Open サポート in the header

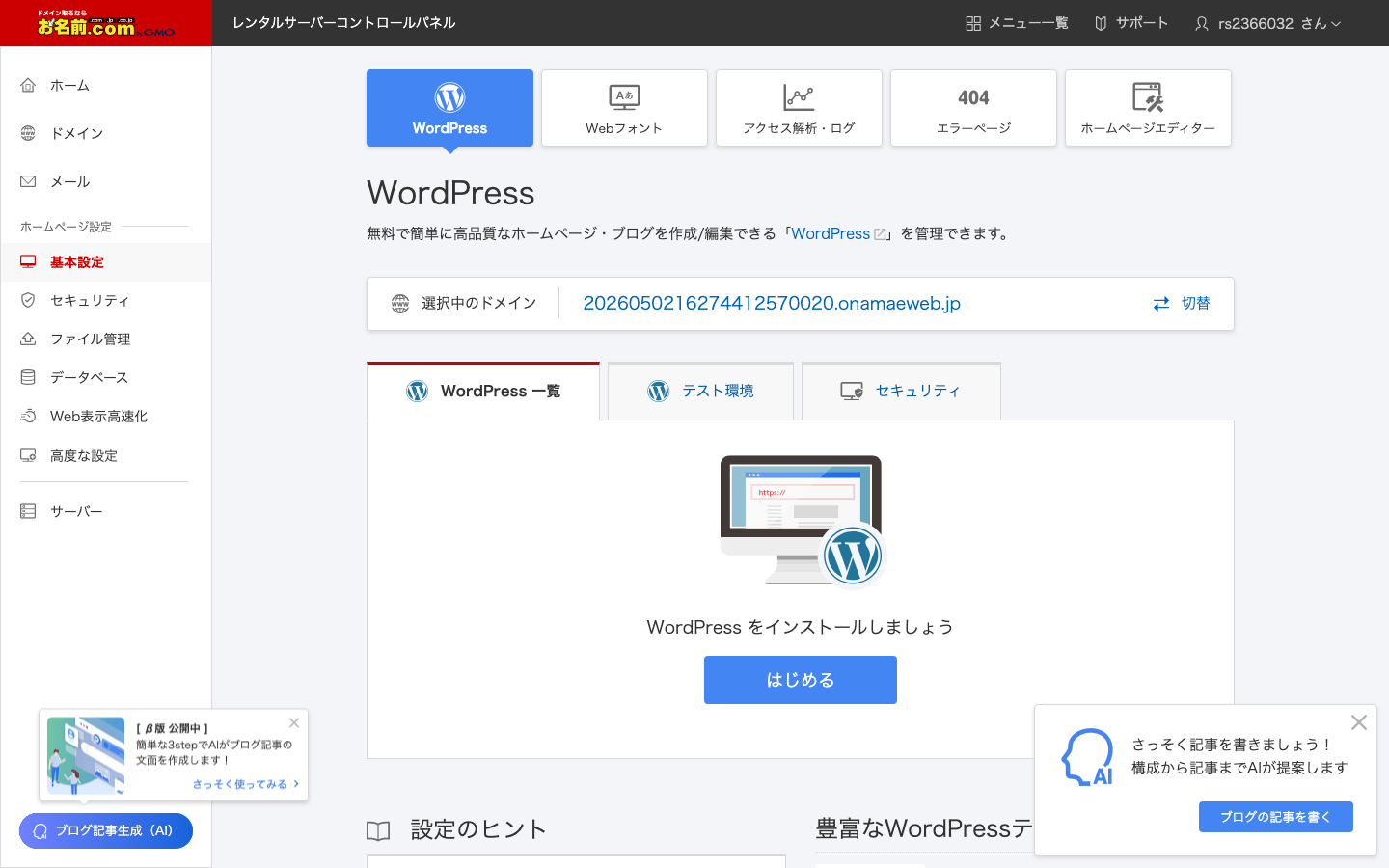1131,23
